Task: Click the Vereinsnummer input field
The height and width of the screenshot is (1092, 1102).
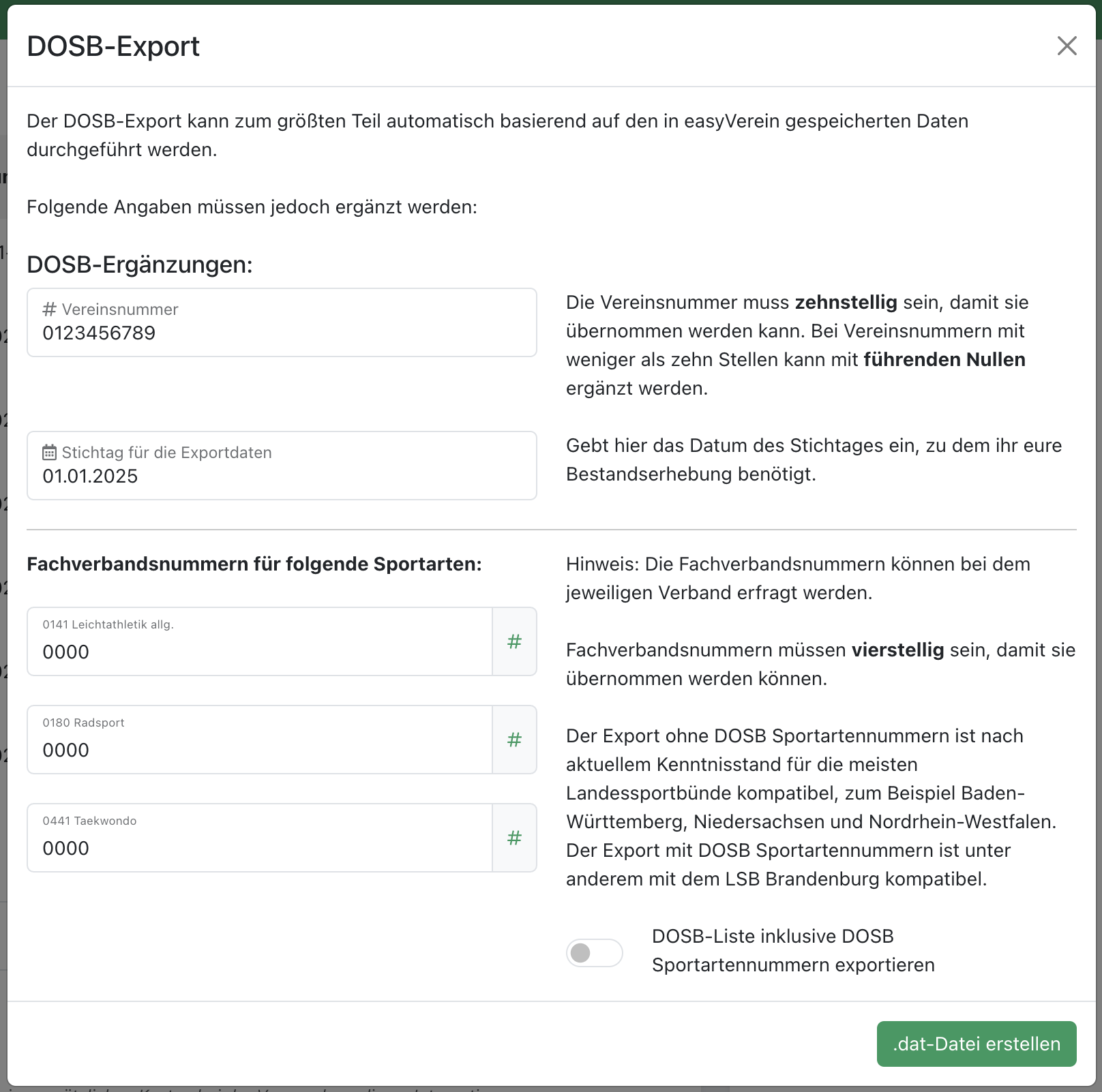Action: tap(282, 322)
